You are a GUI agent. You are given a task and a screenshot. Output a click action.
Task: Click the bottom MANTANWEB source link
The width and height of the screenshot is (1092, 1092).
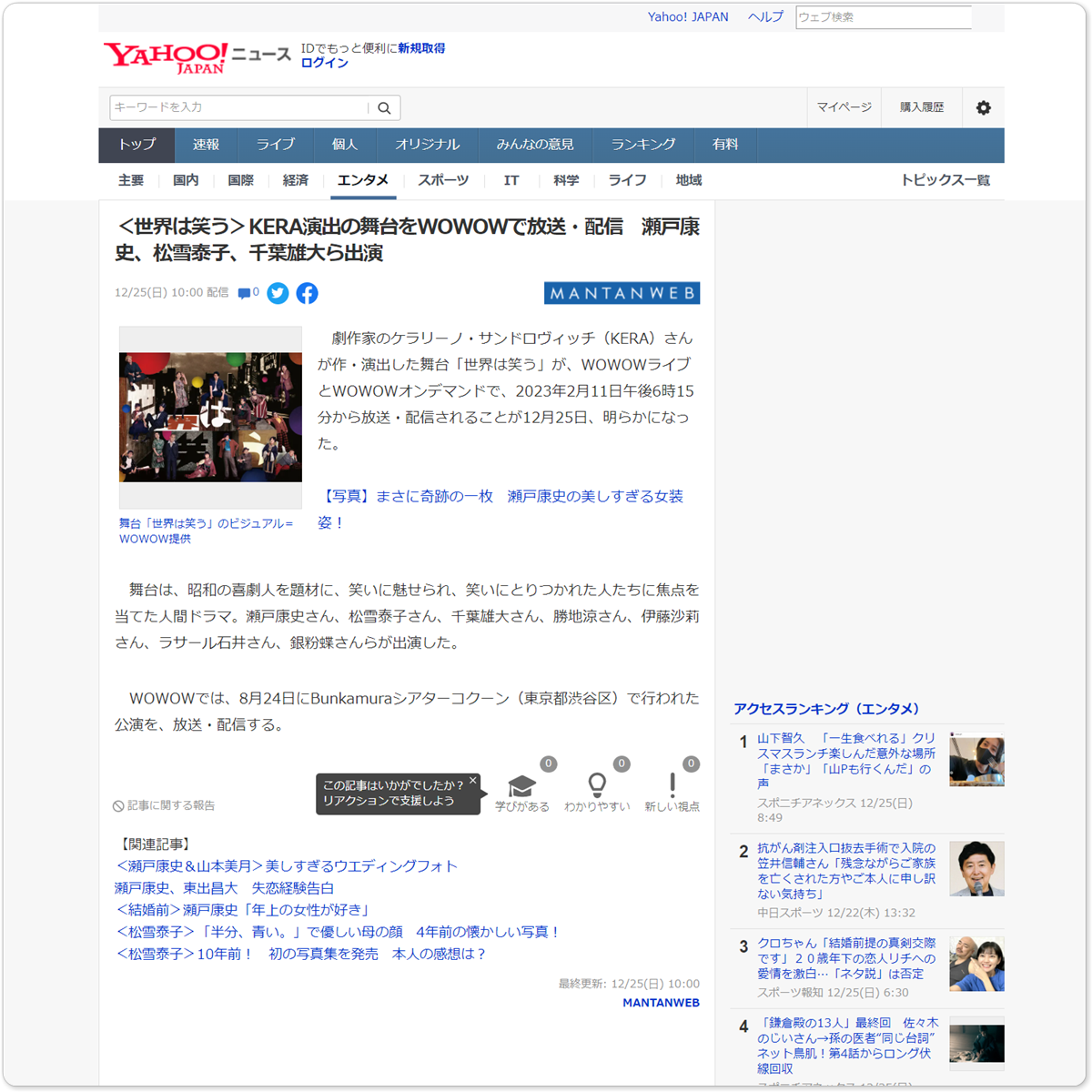click(661, 1003)
